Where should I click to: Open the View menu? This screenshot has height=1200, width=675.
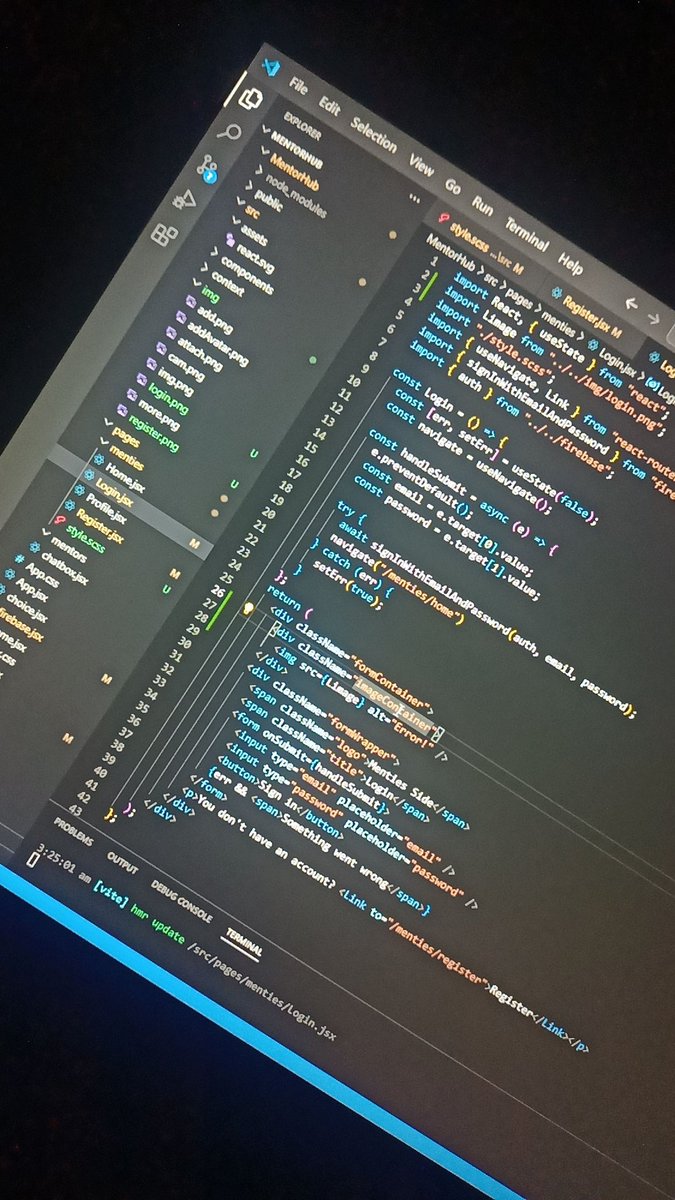click(421, 164)
